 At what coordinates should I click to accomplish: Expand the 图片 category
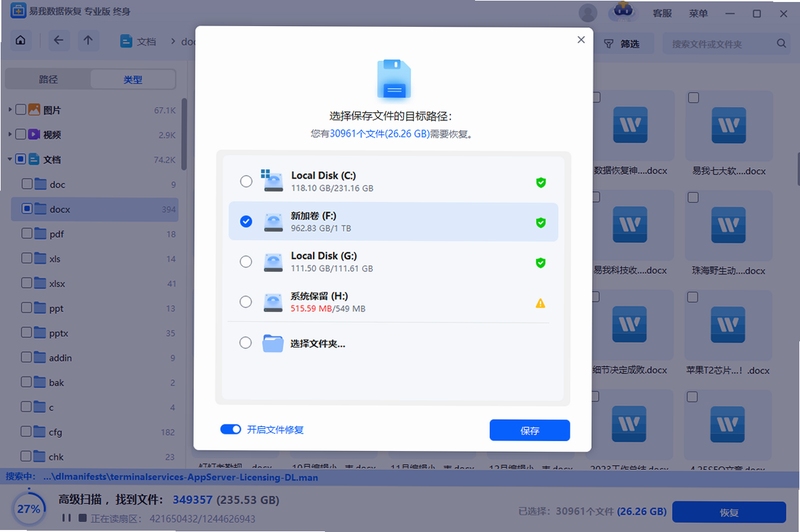(10, 109)
